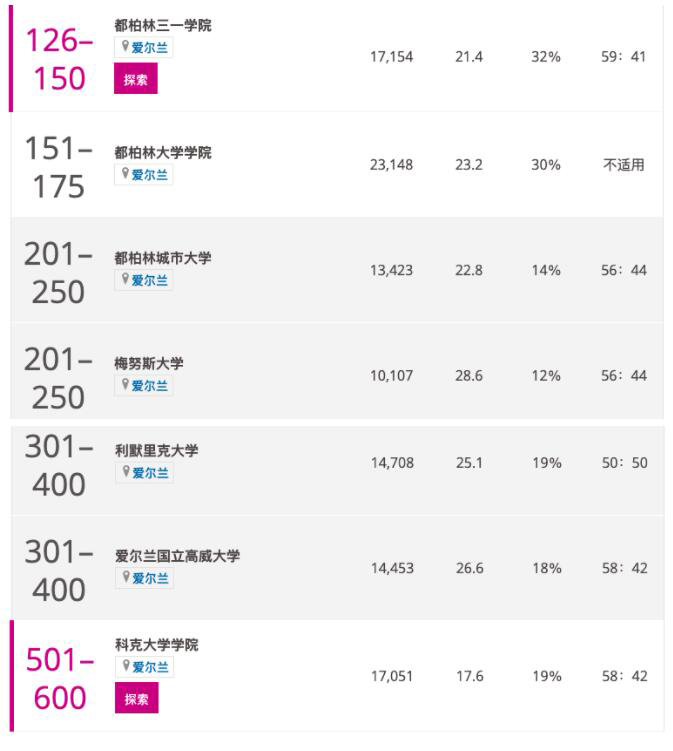Open 都柏林三一学院 university page

point(163,26)
